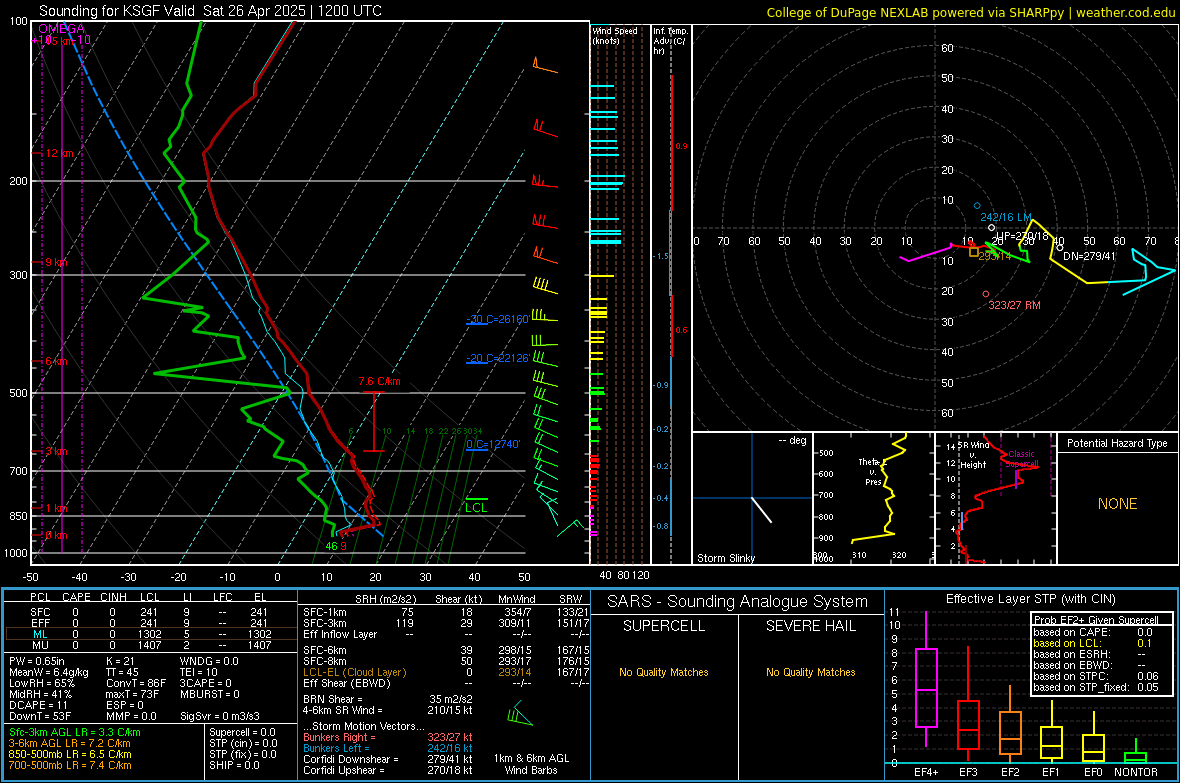This screenshot has width=1180, height=783.
Task: Click the '9 km' height marker
Action: (x=56, y=262)
